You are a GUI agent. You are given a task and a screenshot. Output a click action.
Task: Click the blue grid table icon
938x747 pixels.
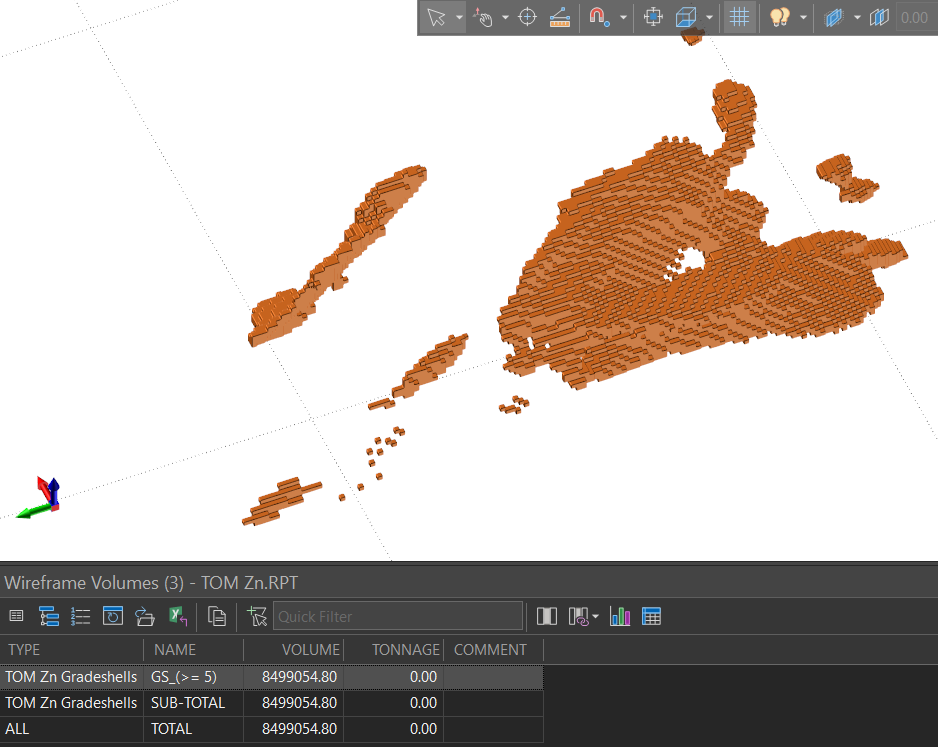(x=651, y=616)
